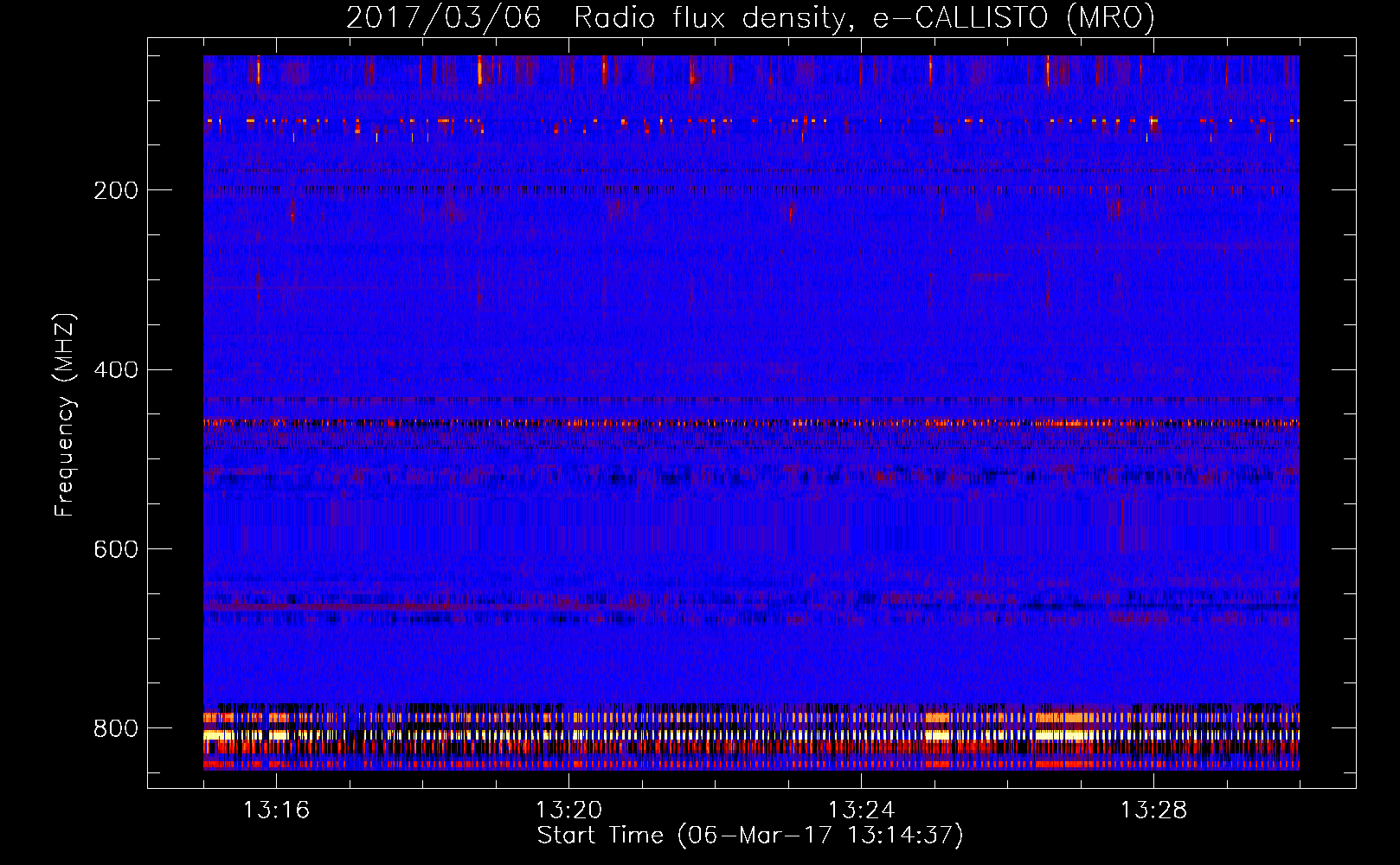This screenshot has width=1400, height=865.
Task: Click the 'e-CALLISTO (MRO)' text in the title
Action: coord(1014,17)
